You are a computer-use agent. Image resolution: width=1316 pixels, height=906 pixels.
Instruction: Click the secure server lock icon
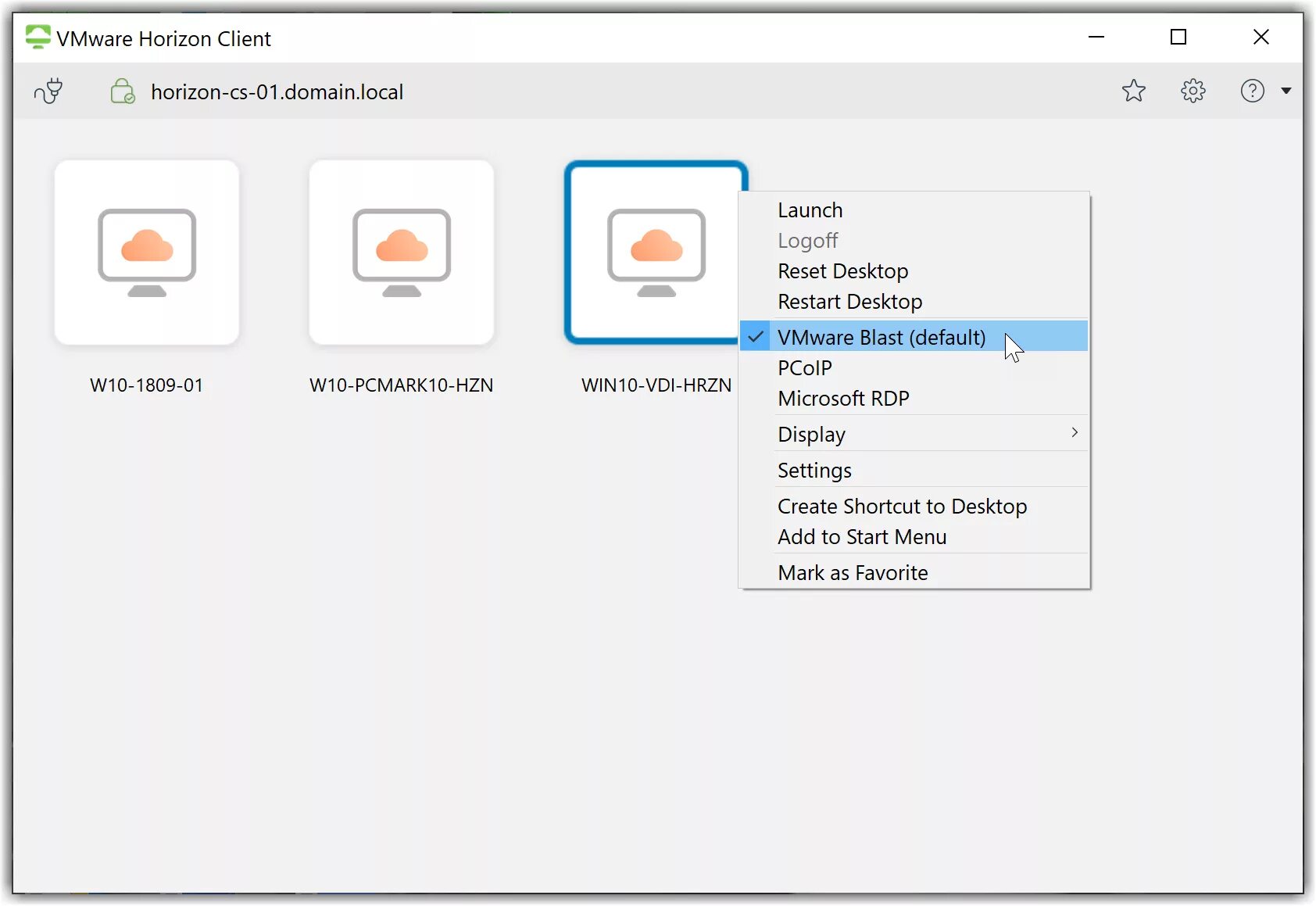(x=123, y=91)
